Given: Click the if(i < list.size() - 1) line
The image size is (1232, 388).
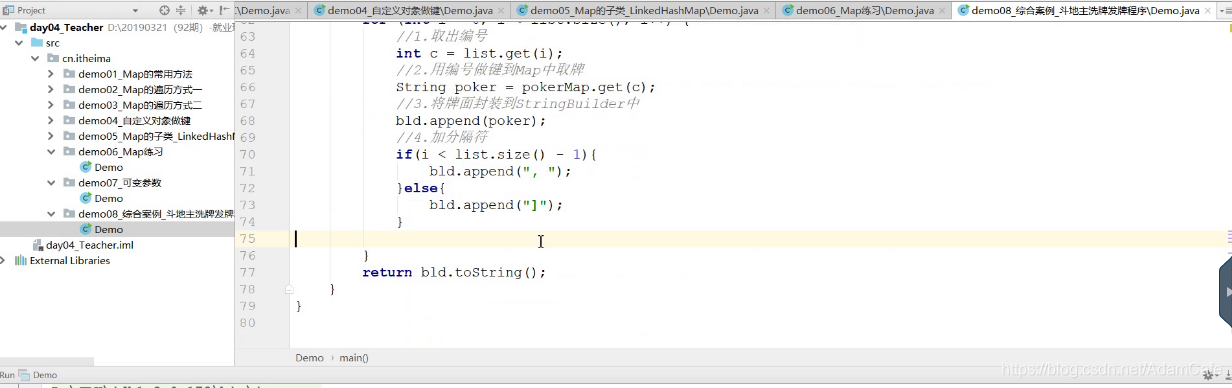Looking at the screenshot, I should coord(496,154).
